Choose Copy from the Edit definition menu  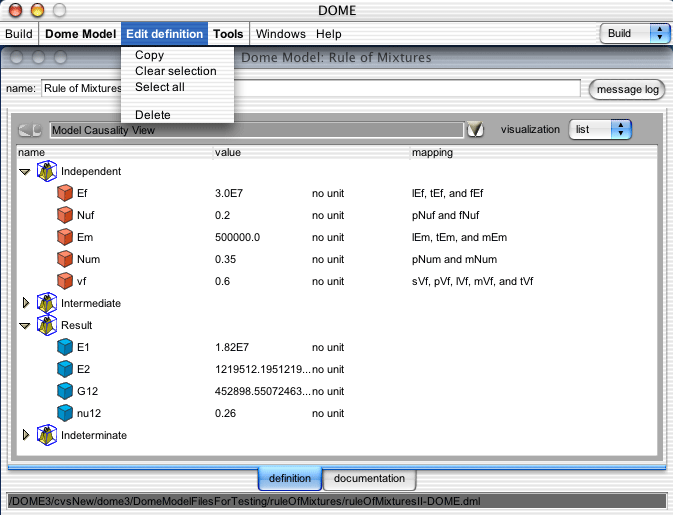[178, 55]
